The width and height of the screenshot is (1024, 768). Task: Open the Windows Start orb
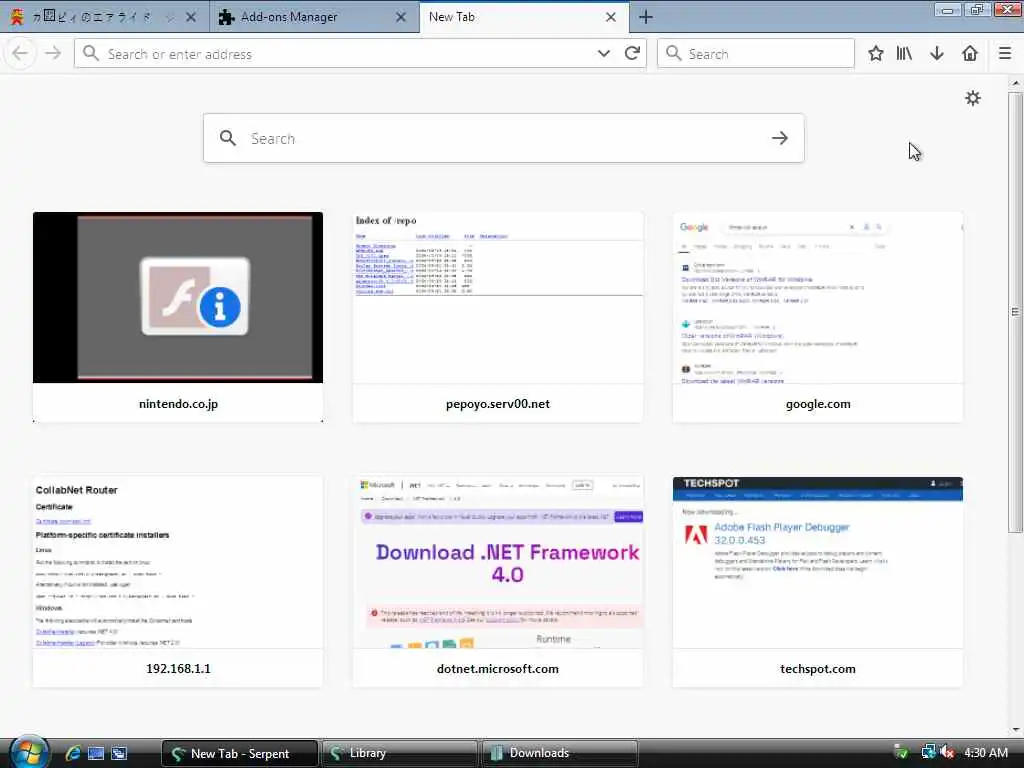pyautogui.click(x=28, y=752)
